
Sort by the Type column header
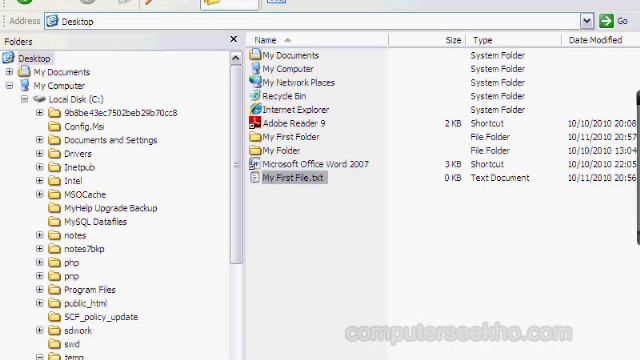pos(514,40)
